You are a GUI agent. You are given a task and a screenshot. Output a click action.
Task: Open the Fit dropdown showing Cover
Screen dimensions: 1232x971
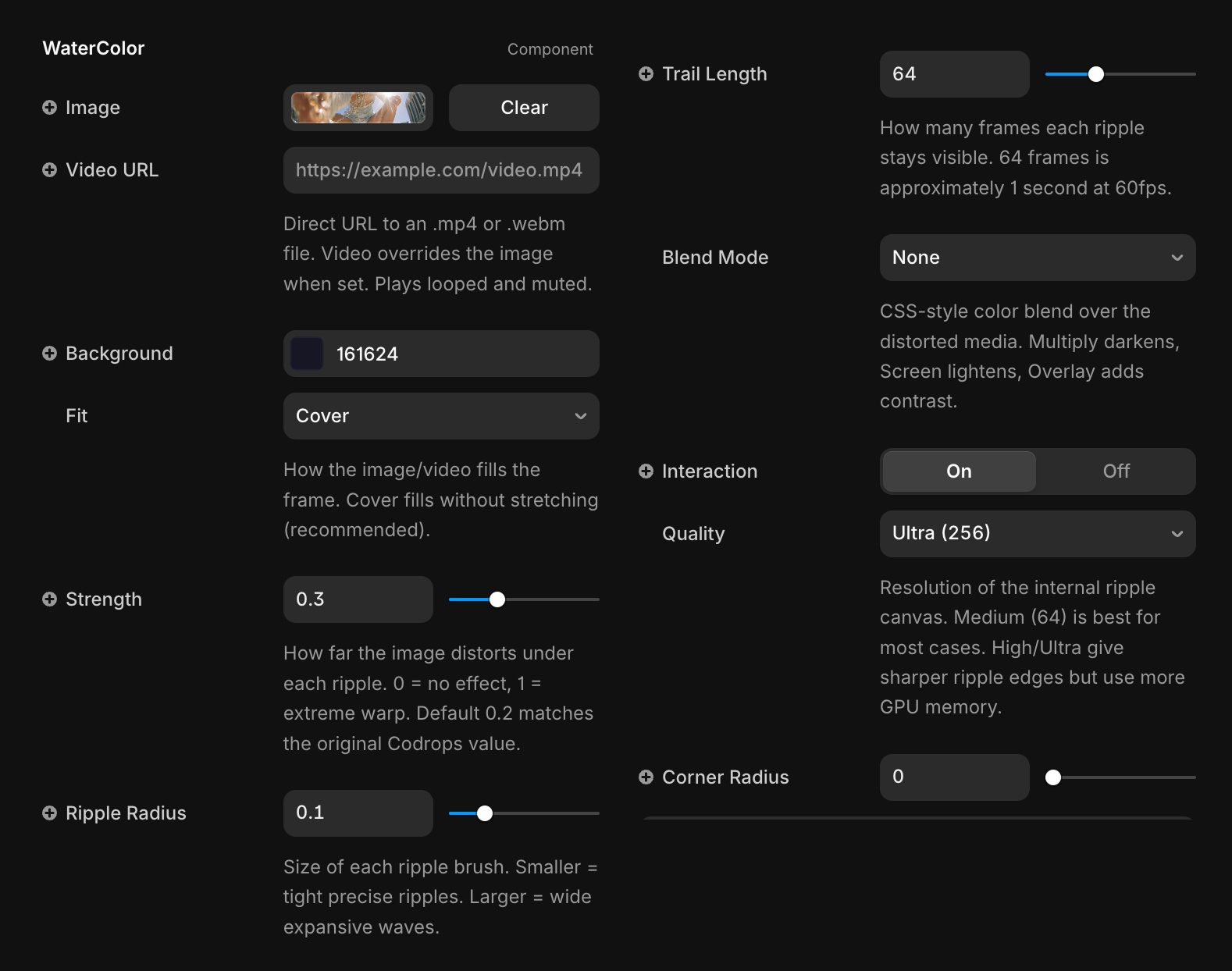pos(441,416)
